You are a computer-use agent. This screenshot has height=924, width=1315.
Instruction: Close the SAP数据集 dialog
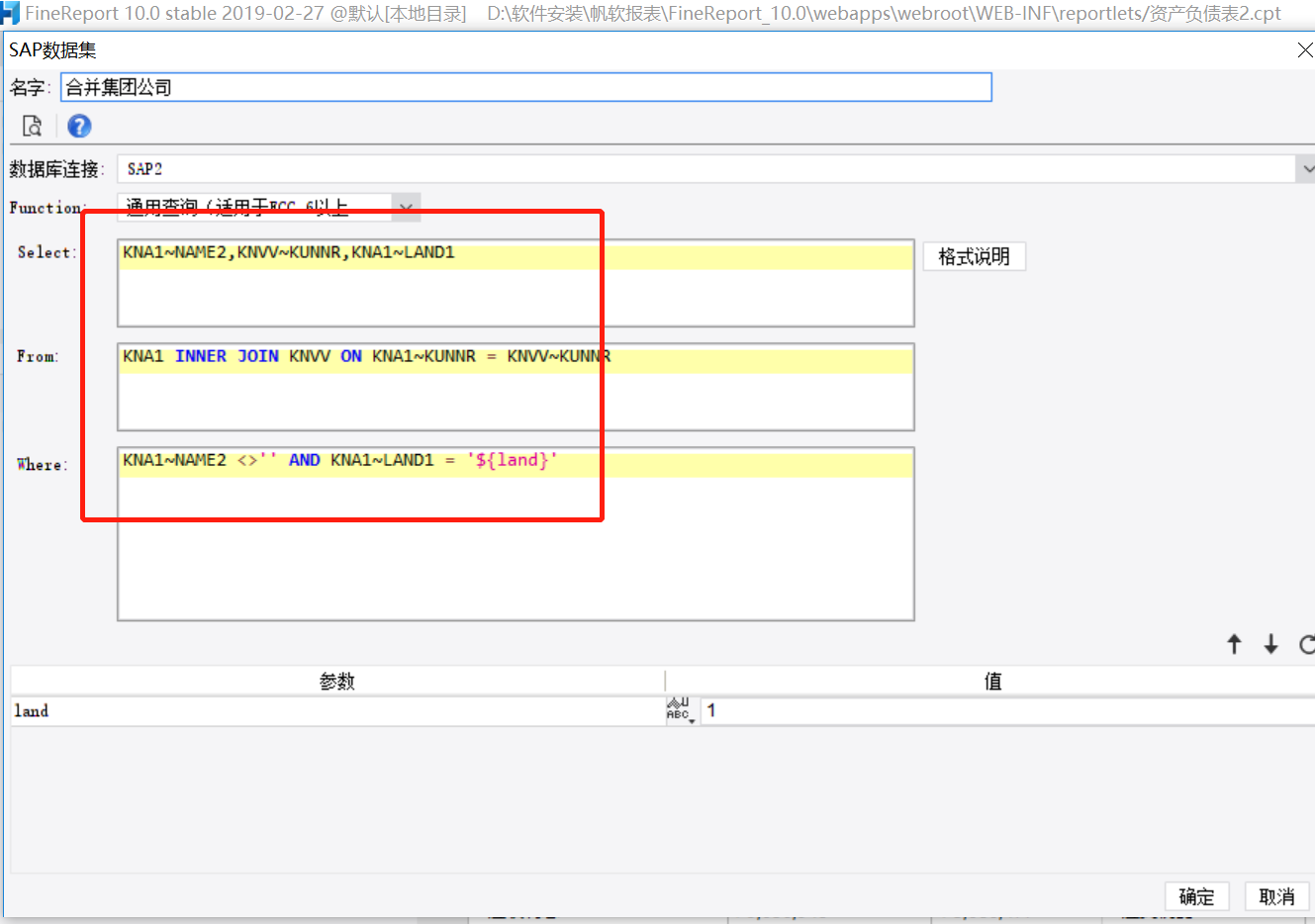(1305, 50)
